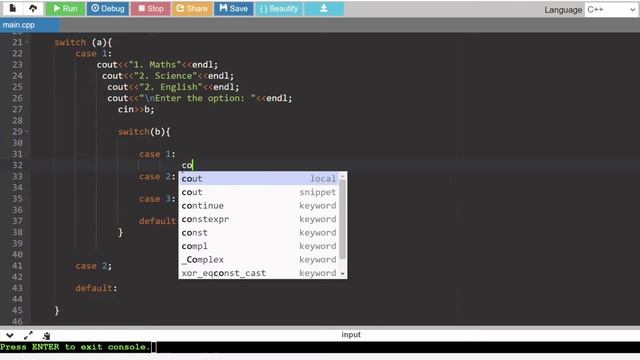The width and height of the screenshot is (640, 360).
Task: Click 'cin>>b;' on line 27
Action: 136,109
